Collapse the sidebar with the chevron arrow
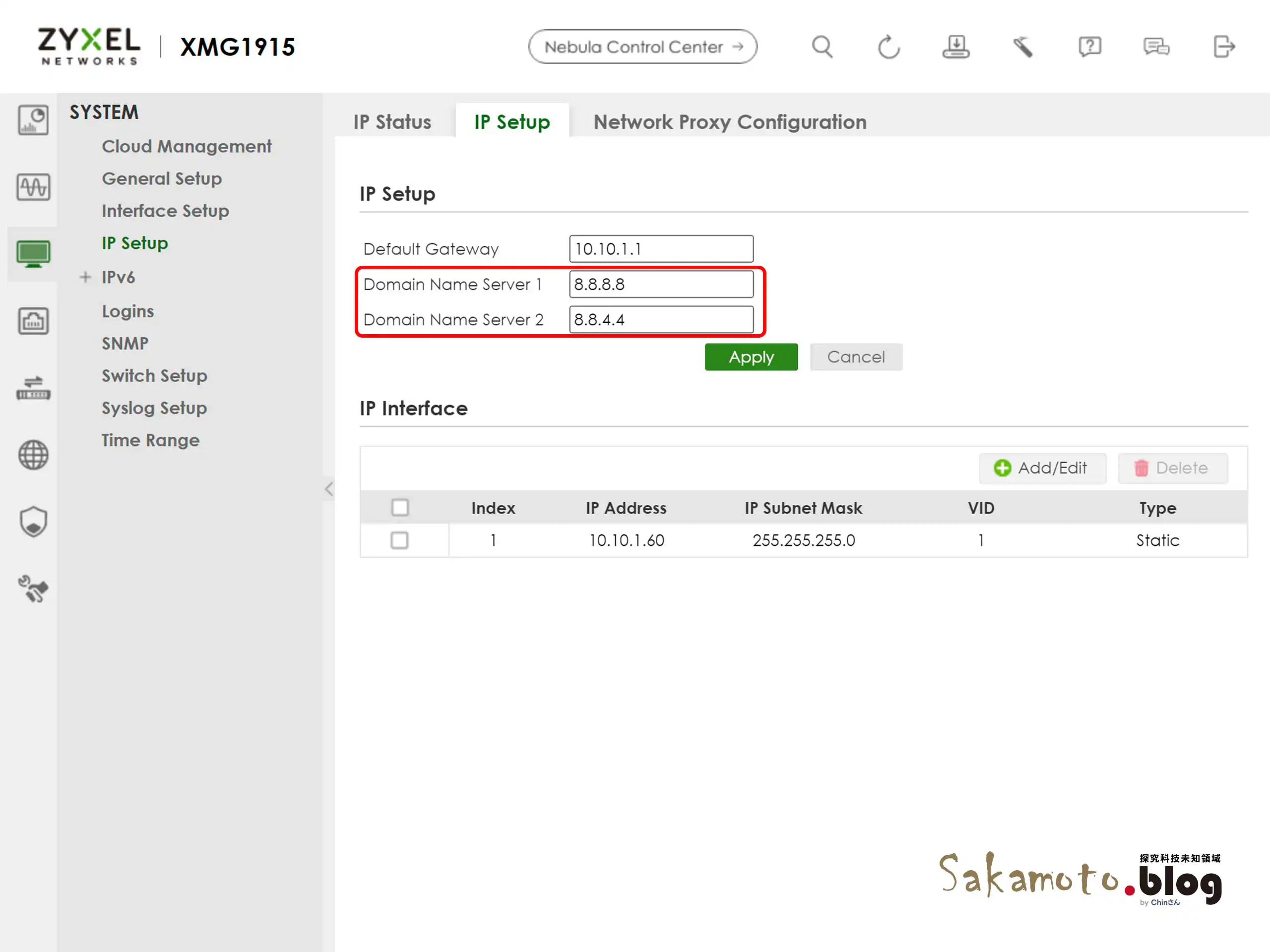1270x952 pixels. click(328, 489)
